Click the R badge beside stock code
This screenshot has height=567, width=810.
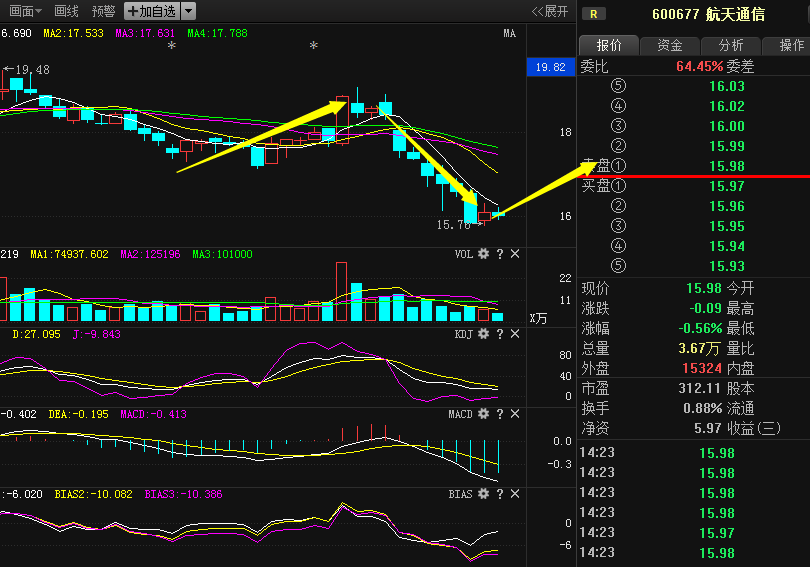pyautogui.click(x=594, y=14)
